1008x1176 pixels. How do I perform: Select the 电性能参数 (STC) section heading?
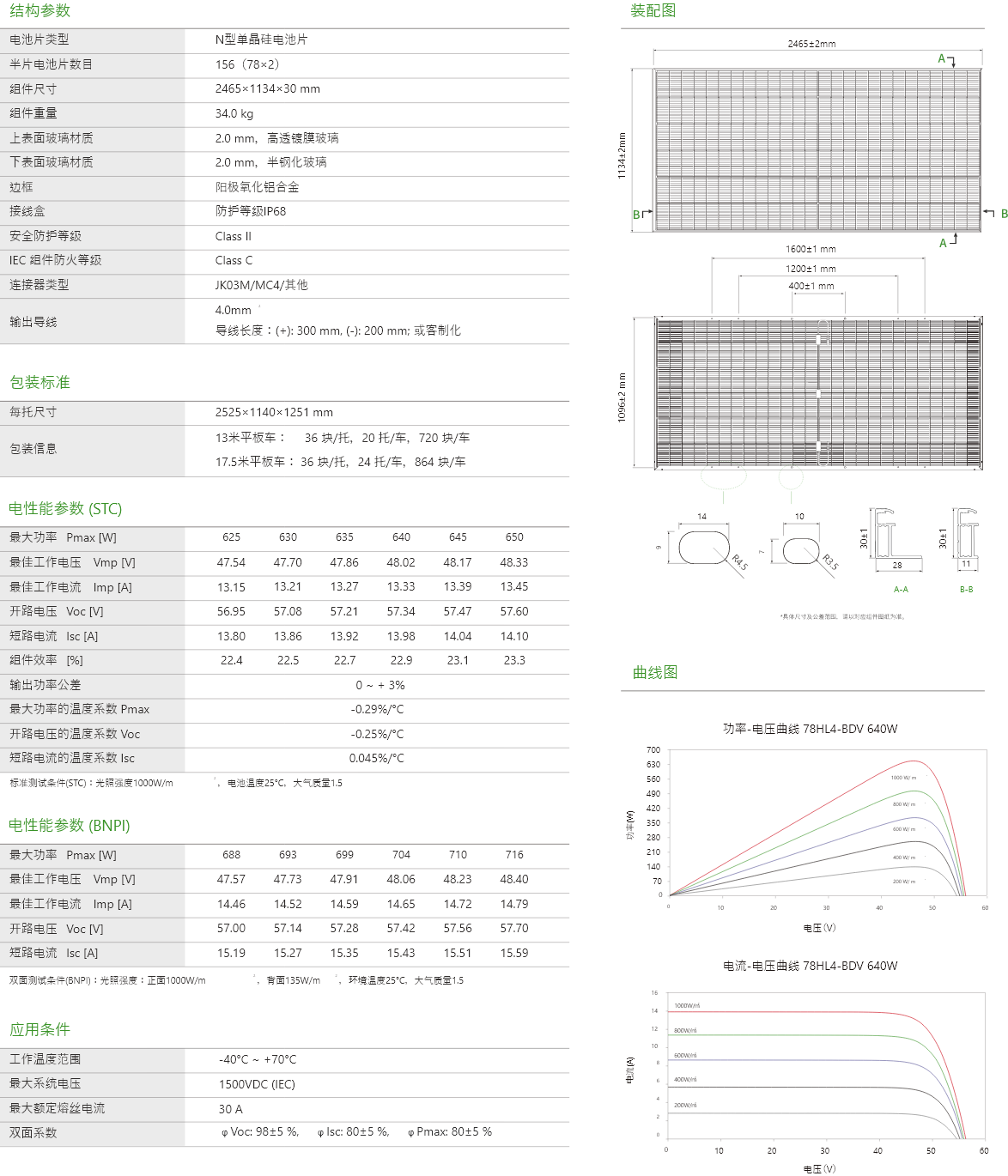pos(65,508)
